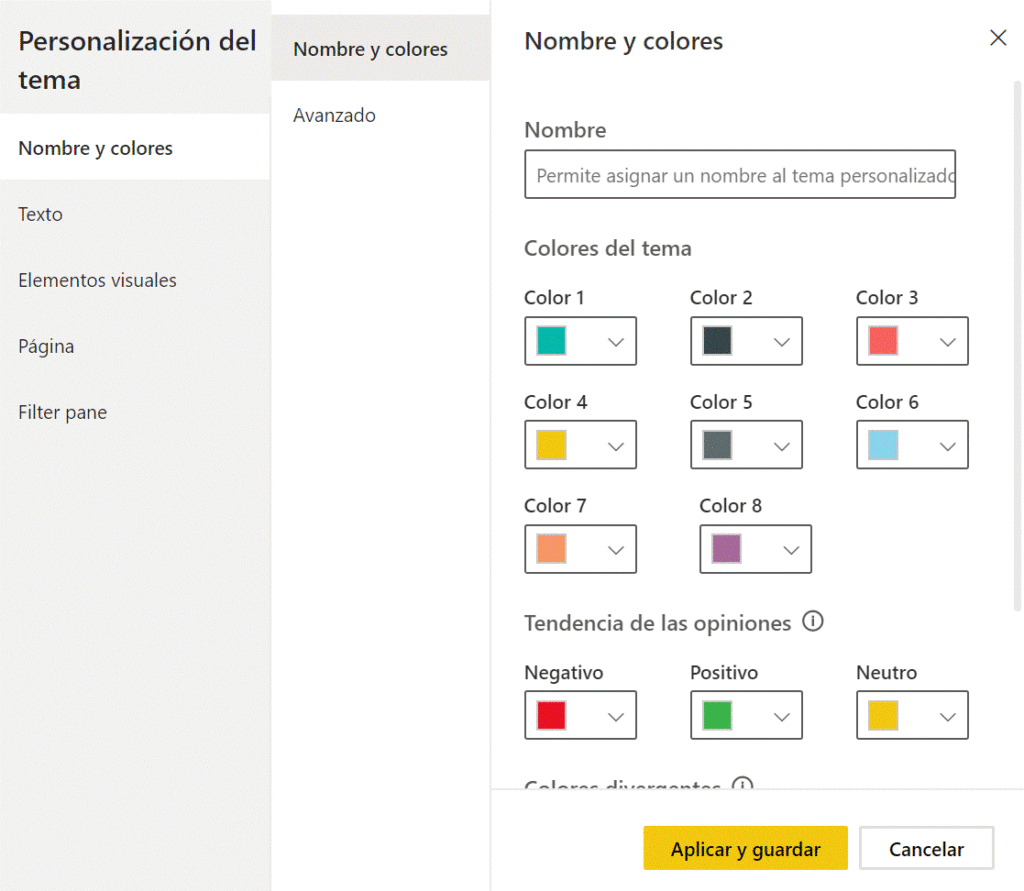Click Aplicar y guardar button

(x=745, y=848)
